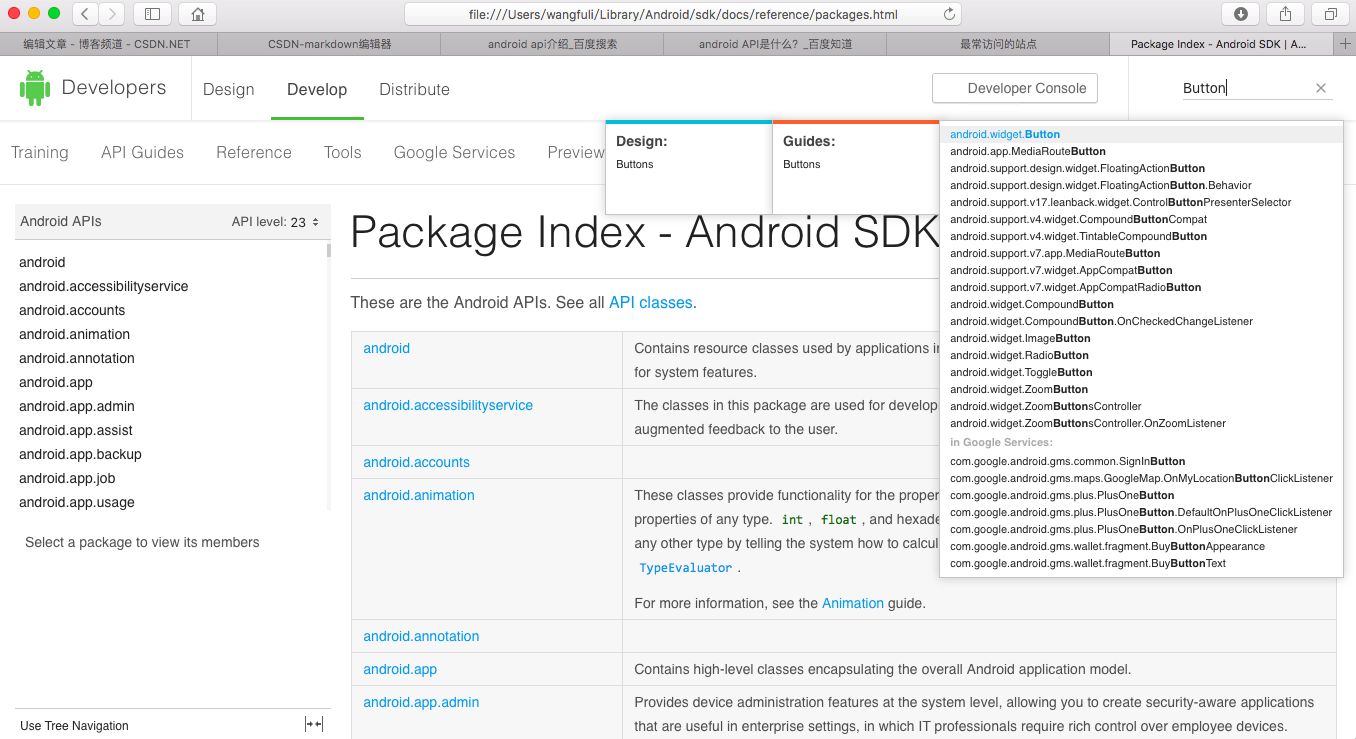
Task: Open the TypeEvaluator class link
Action: 686,567
